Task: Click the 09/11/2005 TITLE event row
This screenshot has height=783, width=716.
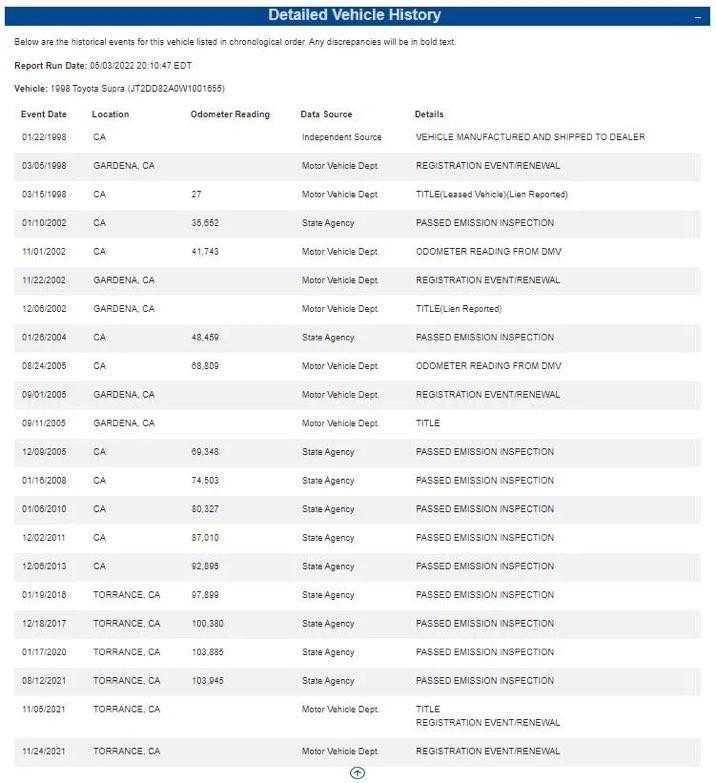Action: [357, 423]
